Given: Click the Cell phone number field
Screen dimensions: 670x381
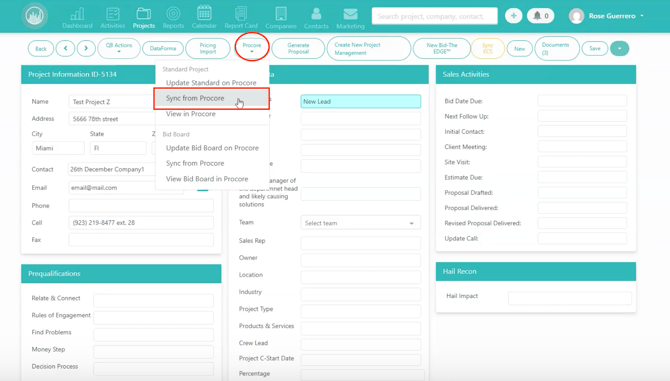Looking at the screenshot, I should tap(141, 223).
